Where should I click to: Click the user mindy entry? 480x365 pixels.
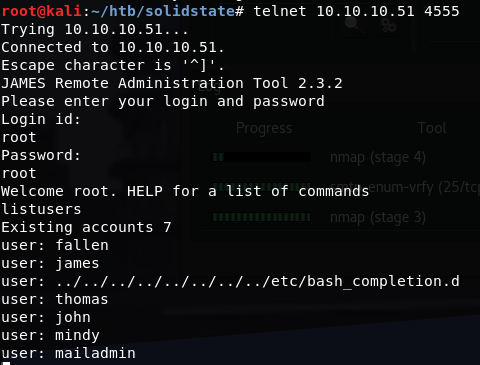pos(50,335)
